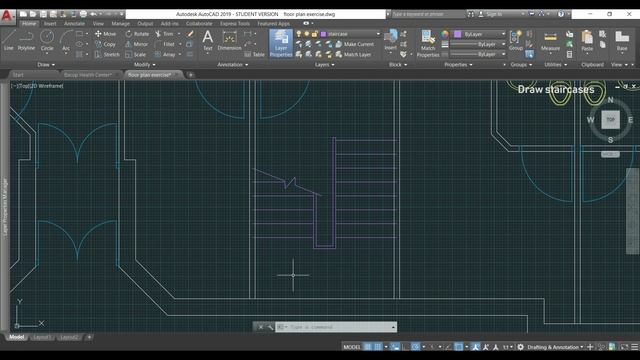640x360 pixels.
Task: Open the Annotate ribbon tab
Action: (x=74, y=24)
